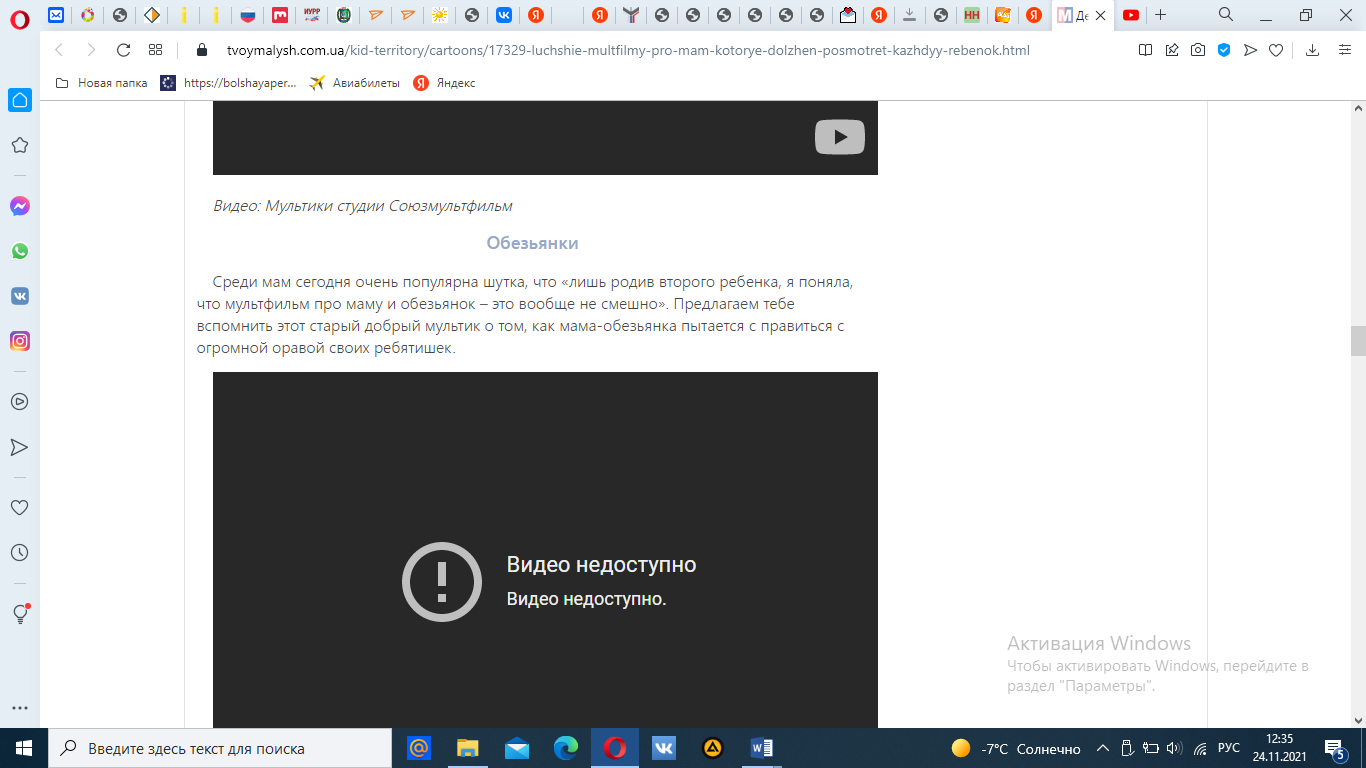Open File Explorer on taskbar

(468, 748)
